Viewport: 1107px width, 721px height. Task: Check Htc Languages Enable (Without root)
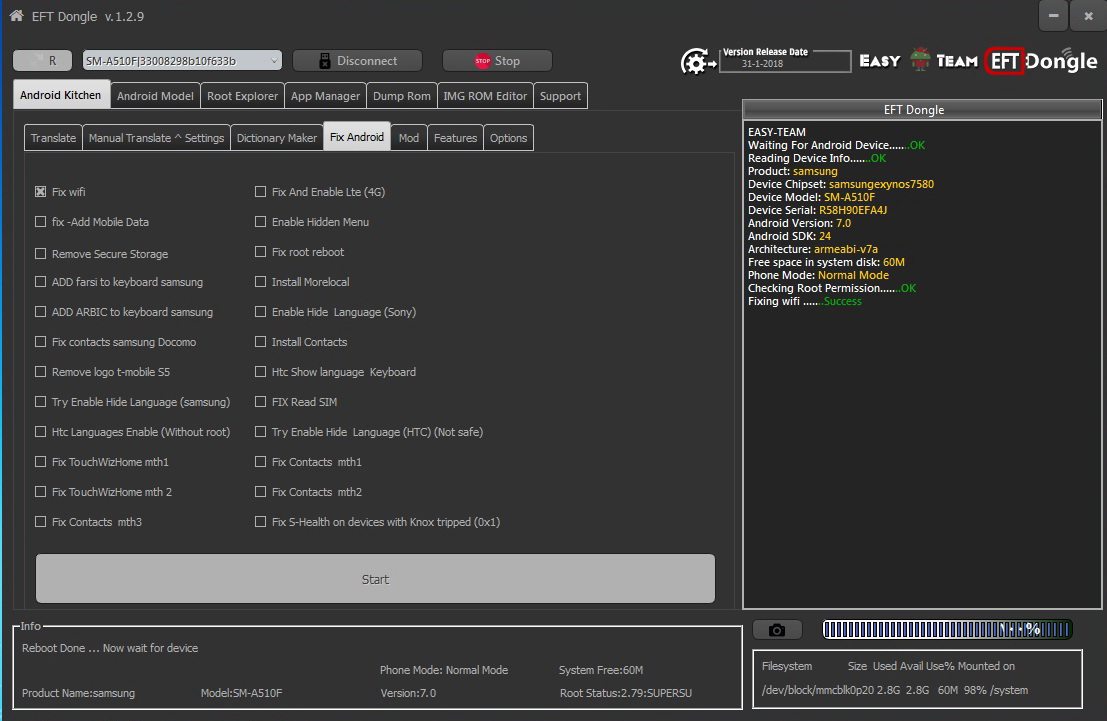[x=40, y=431]
